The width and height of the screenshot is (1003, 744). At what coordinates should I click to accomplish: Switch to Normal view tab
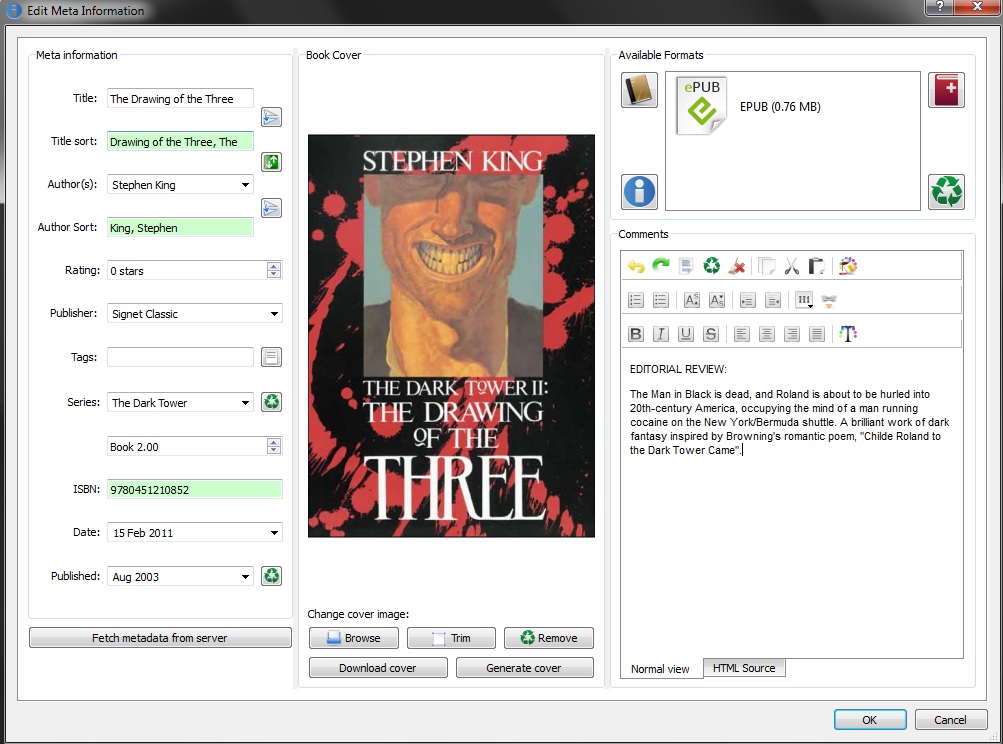(660, 669)
